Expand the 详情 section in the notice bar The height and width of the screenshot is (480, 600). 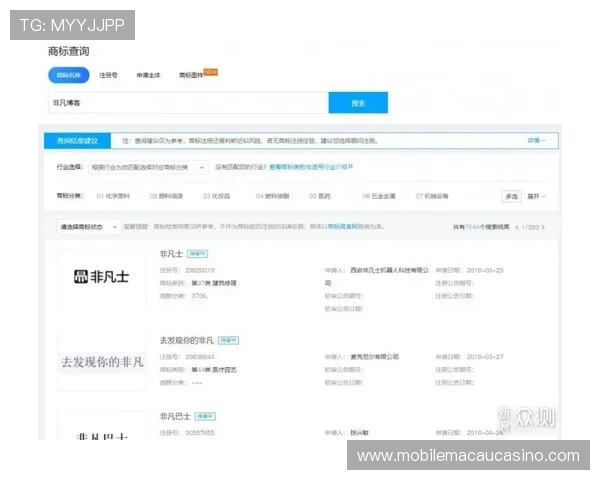click(x=536, y=140)
